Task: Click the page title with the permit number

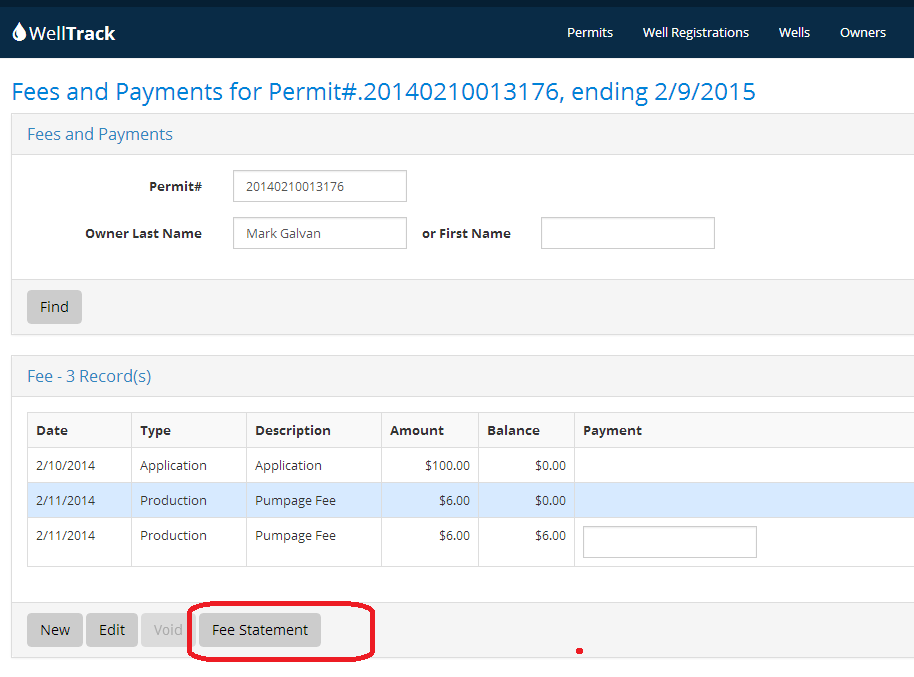Action: pyautogui.click(x=384, y=92)
